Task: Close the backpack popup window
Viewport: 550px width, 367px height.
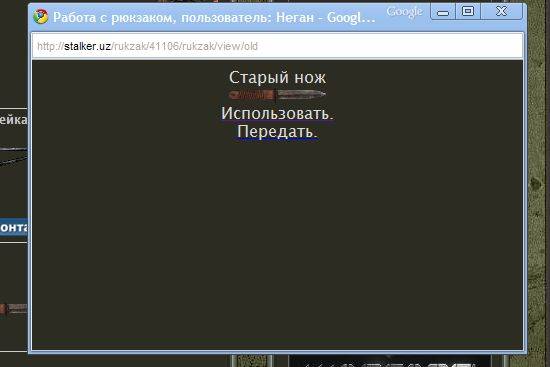Action: (502, 12)
